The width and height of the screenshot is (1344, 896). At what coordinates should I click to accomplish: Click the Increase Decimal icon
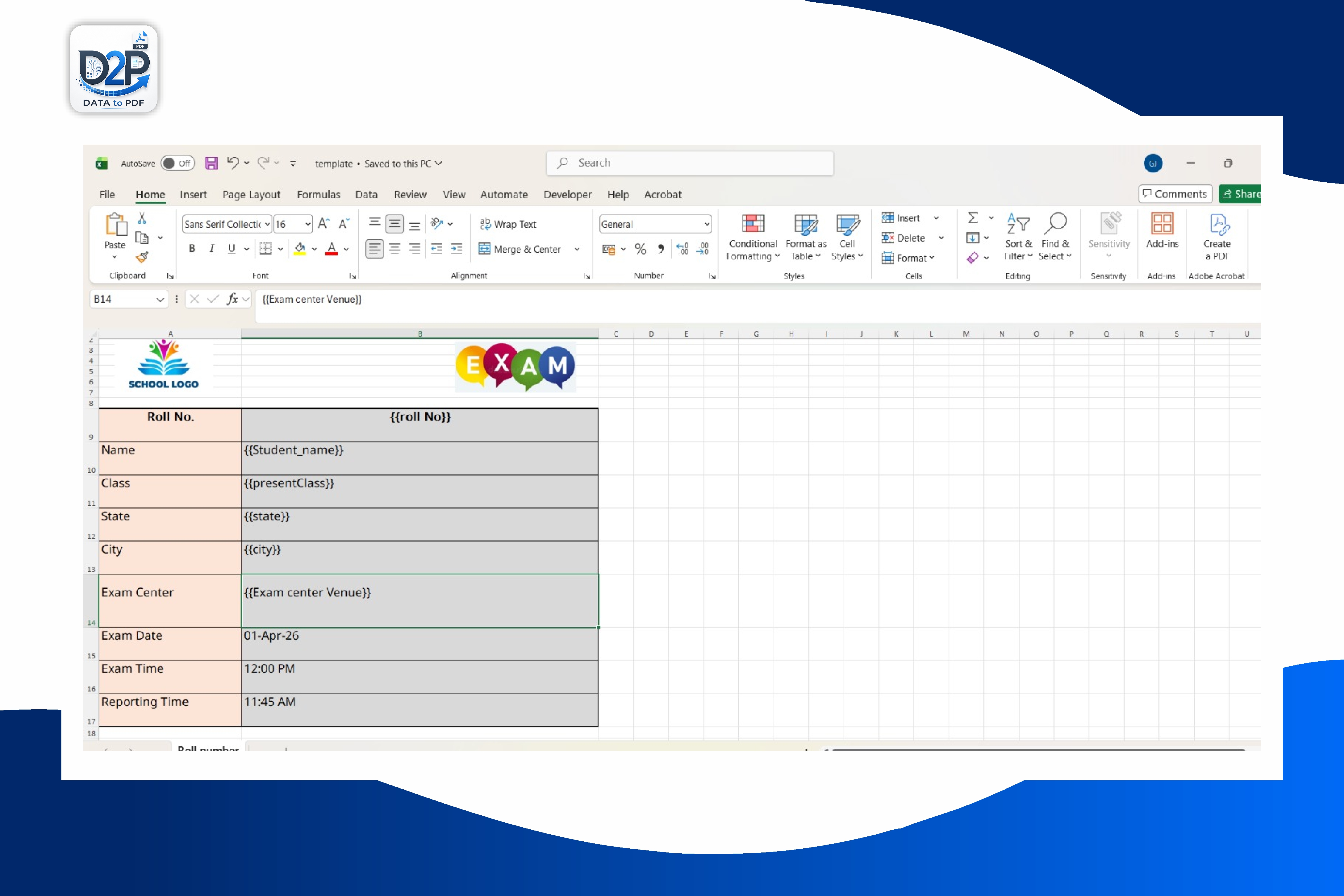pyautogui.click(x=682, y=249)
